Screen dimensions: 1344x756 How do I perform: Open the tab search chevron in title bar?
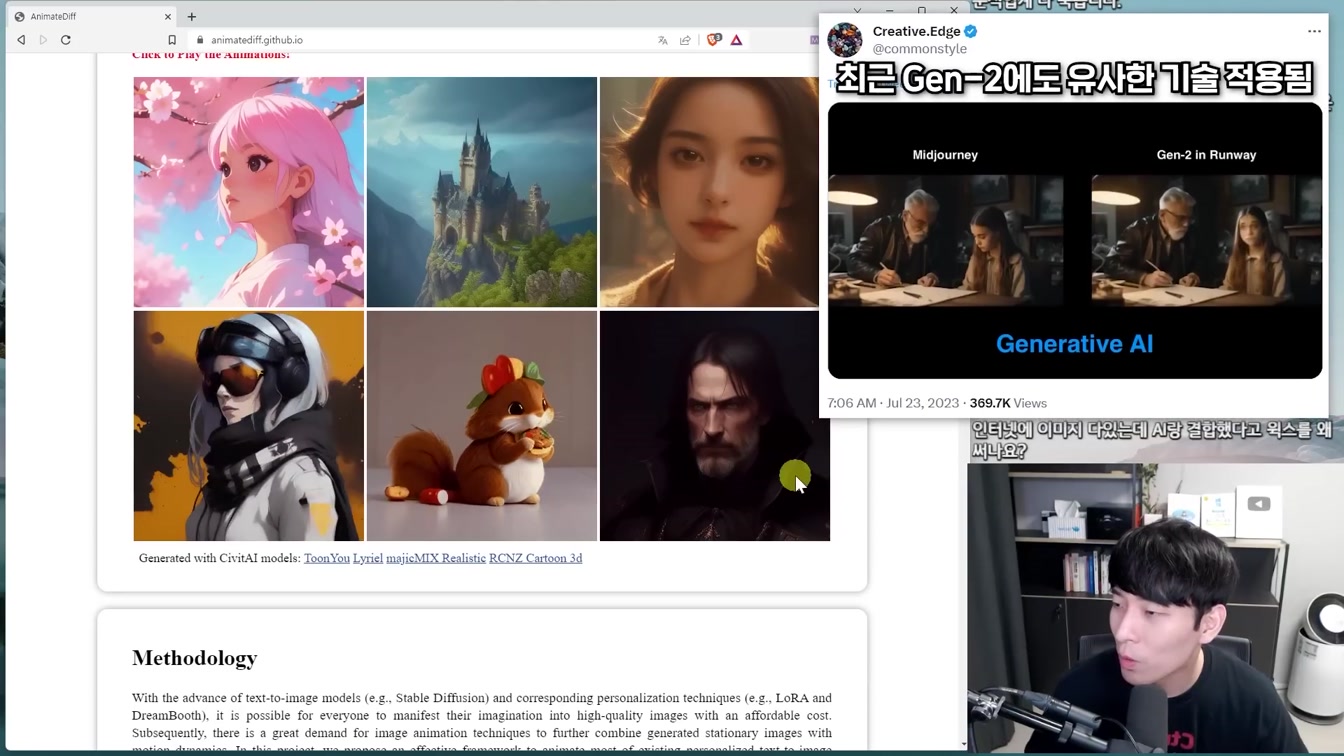(x=857, y=11)
